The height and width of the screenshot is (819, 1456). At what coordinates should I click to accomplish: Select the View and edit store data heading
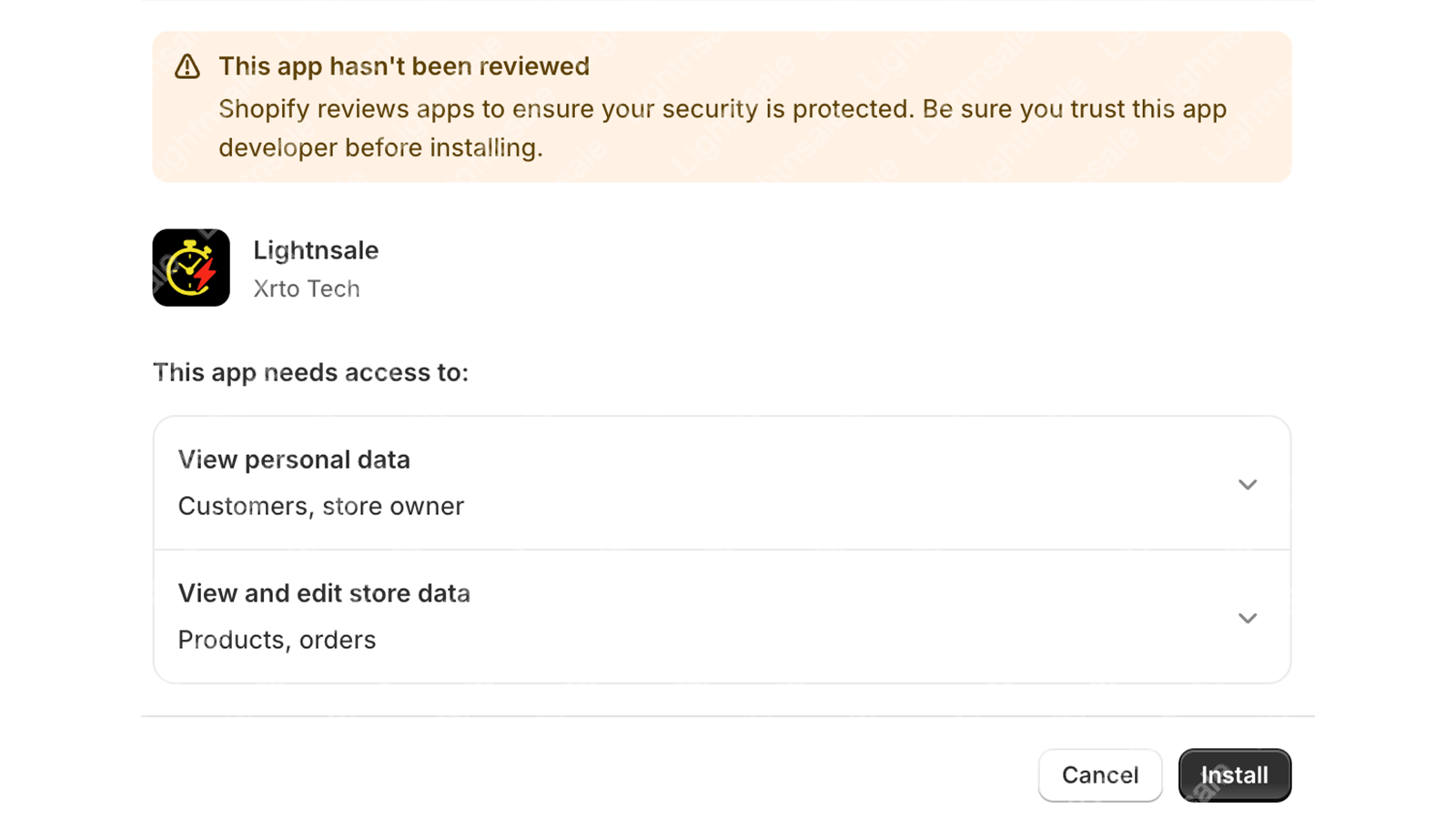pyautogui.click(x=324, y=593)
